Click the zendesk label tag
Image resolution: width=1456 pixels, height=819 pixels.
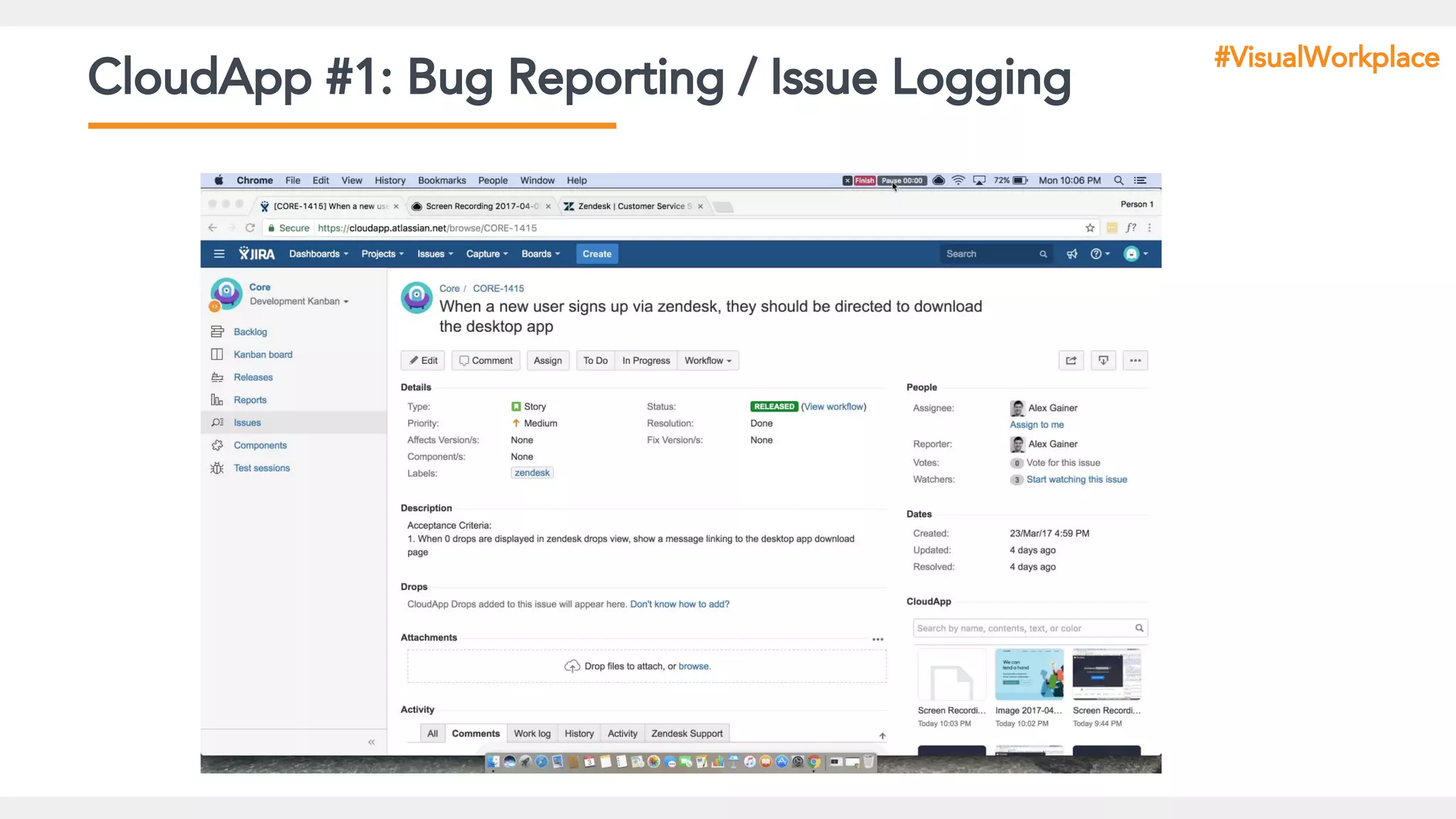[x=532, y=473]
